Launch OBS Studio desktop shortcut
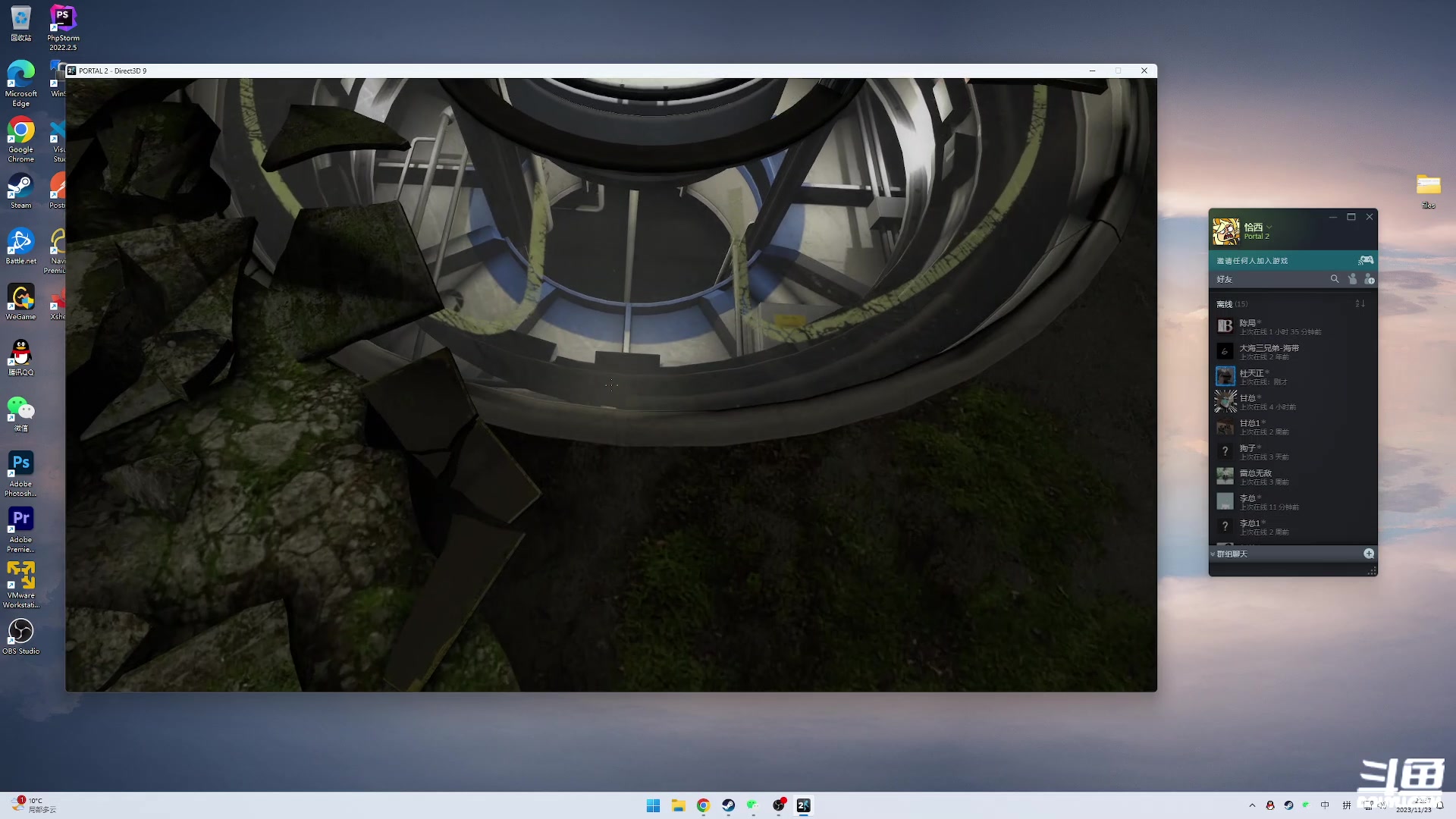Viewport: 1456px width, 819px height. (20, 637)
